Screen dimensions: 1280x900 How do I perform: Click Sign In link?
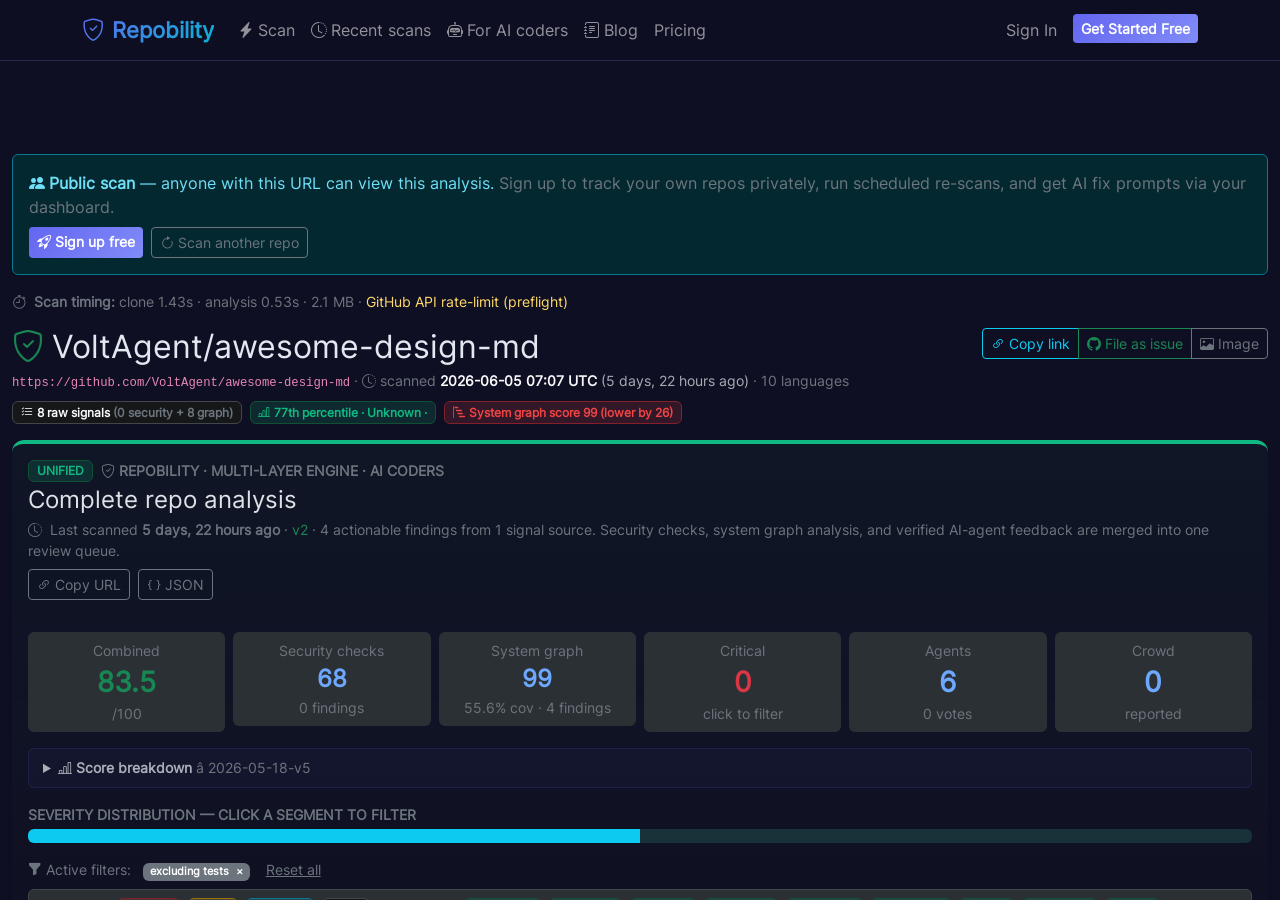click(x=1031, y=30)
